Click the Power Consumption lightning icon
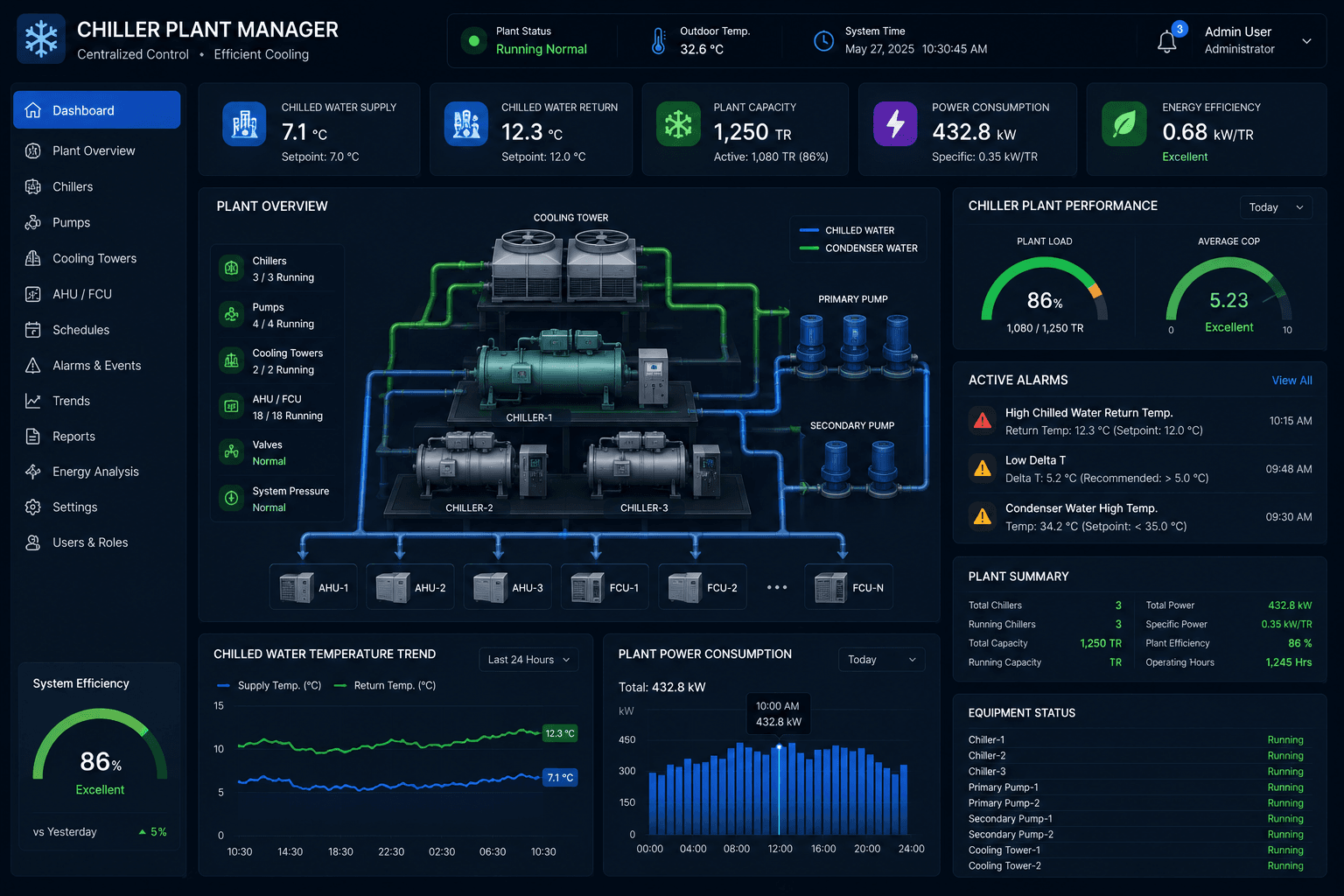Image resolution: width=1344 pixels, height=896 pixels. click(895, 123)
